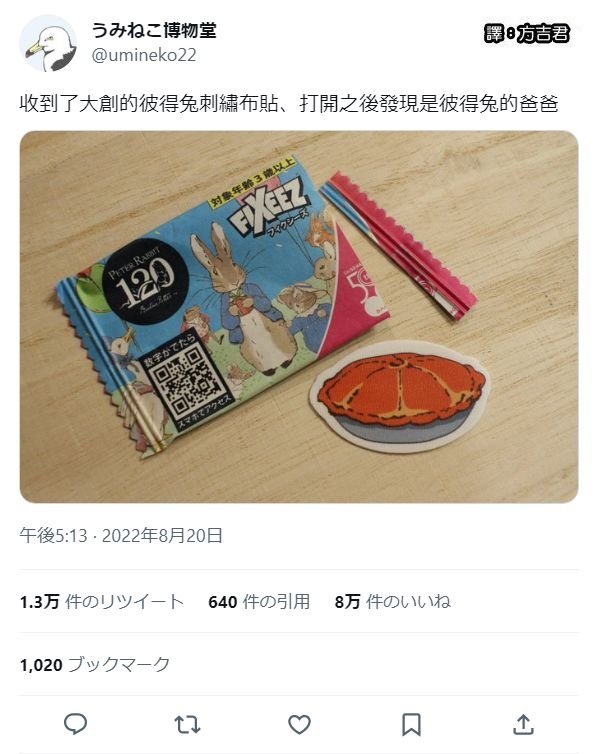
Task: Click the QR code in the photo
Action: point(186,381)
